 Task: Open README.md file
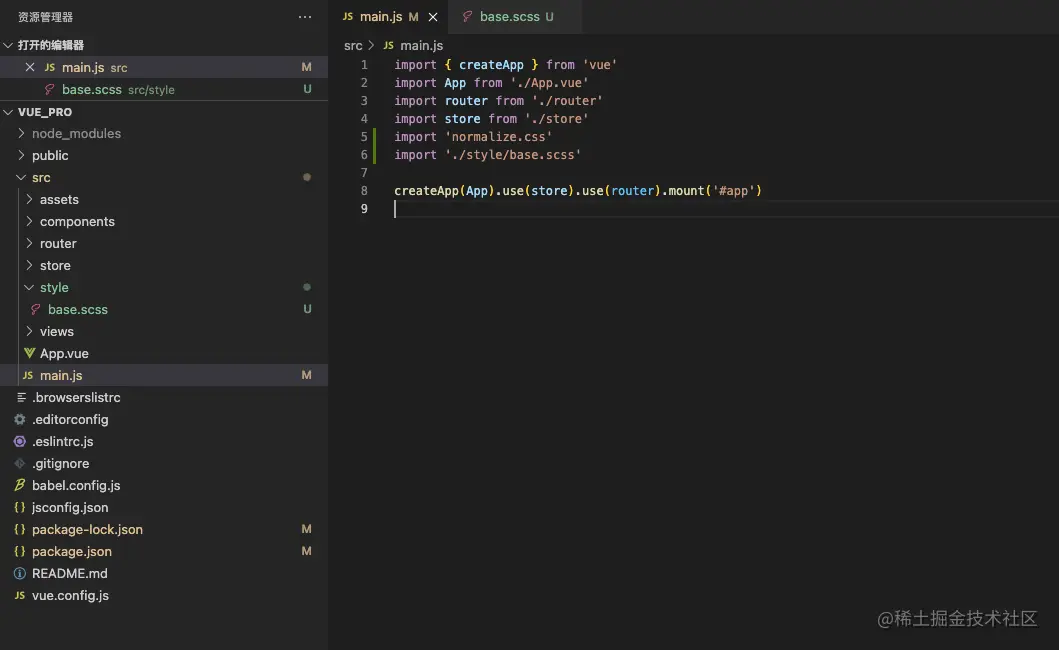pos(164,574)
